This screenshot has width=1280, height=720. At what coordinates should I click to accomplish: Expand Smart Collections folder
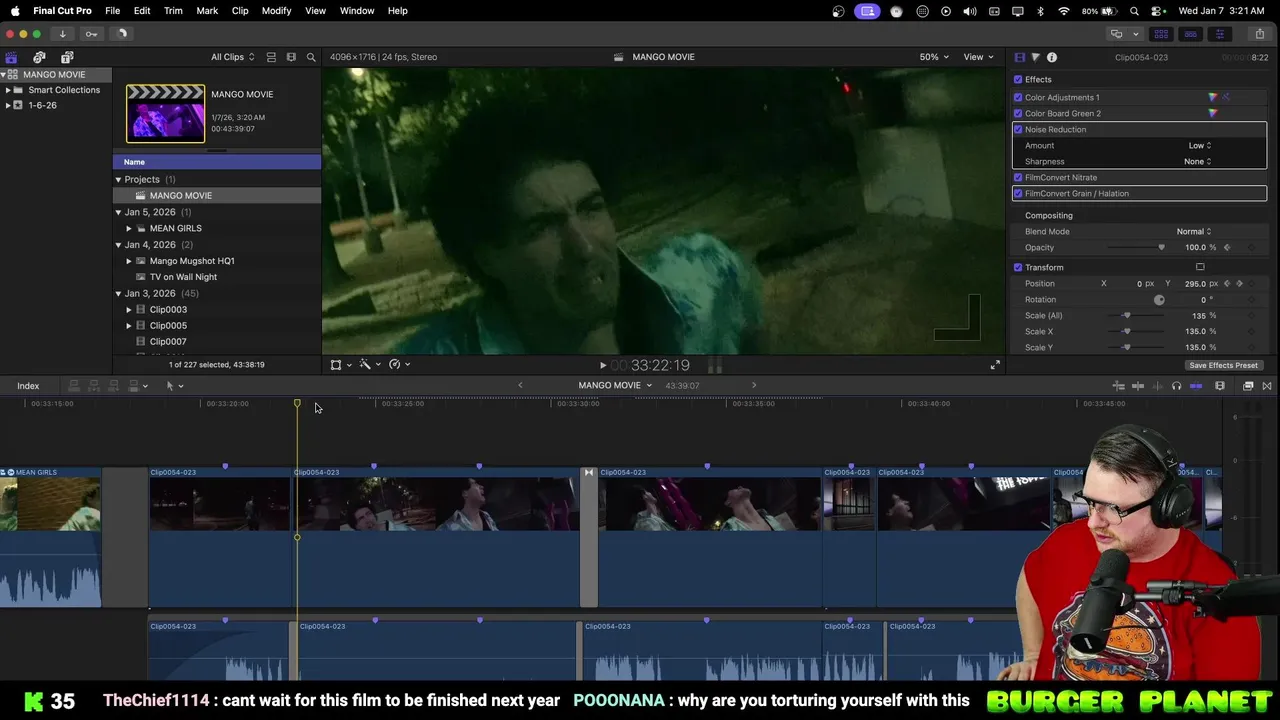[x=8, y=90]
